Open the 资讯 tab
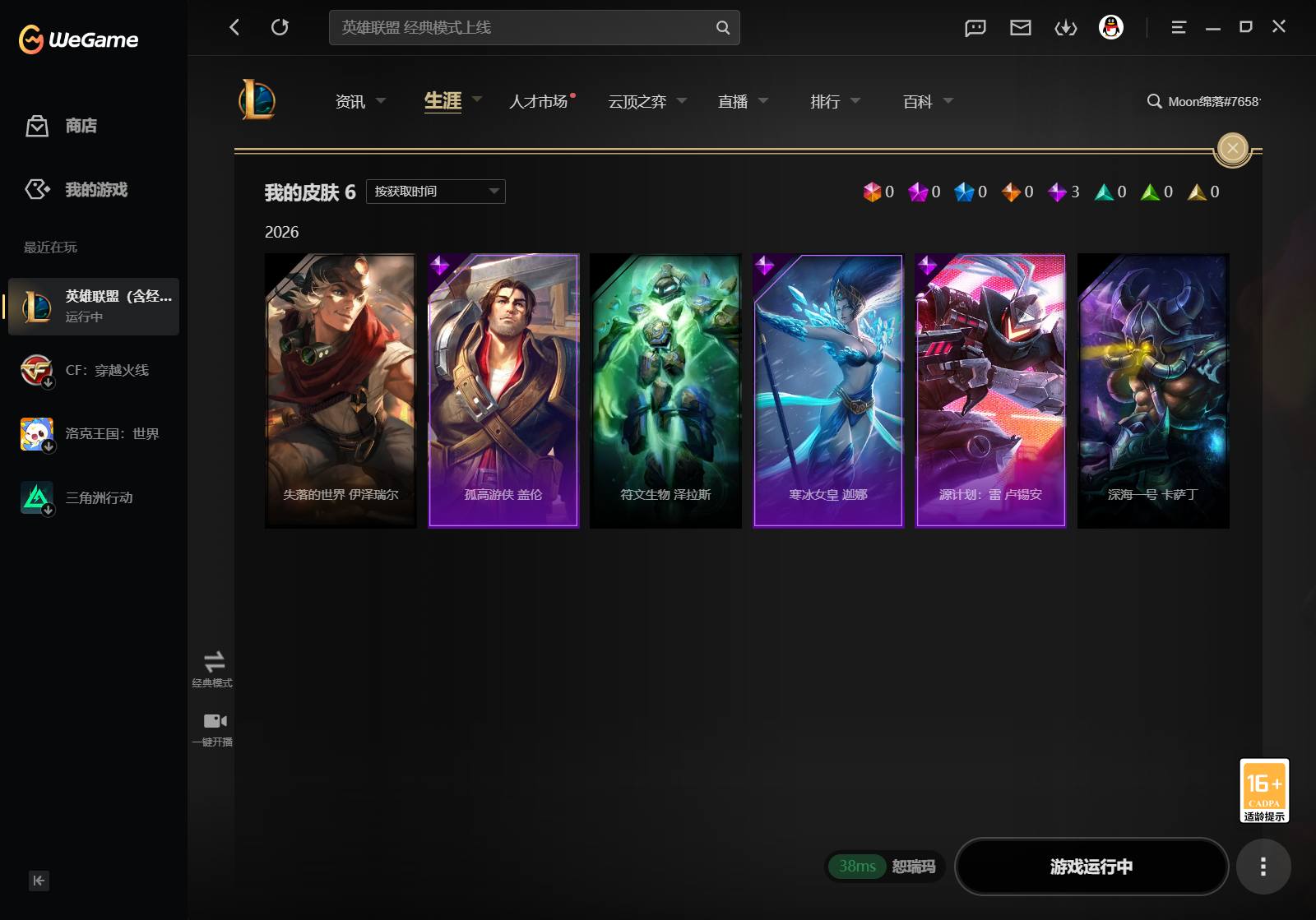Image resolution: width=1316 pixels, height=920 pixels. [350, 101]
